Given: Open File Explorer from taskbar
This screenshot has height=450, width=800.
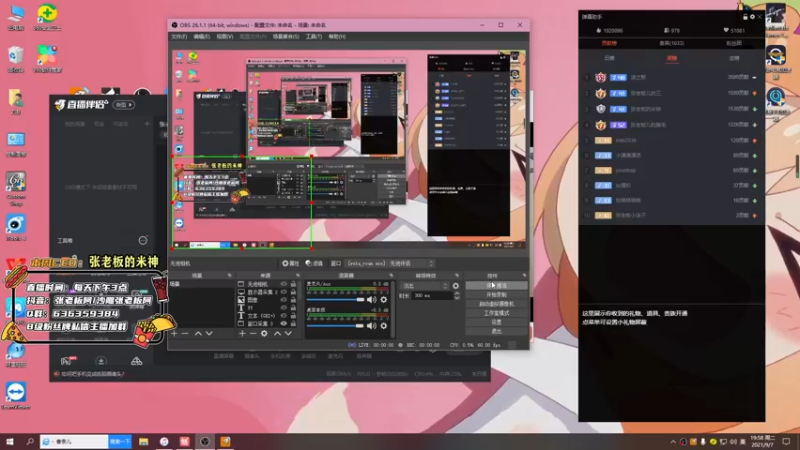Looking at the screenshot, I should [143, 442].
